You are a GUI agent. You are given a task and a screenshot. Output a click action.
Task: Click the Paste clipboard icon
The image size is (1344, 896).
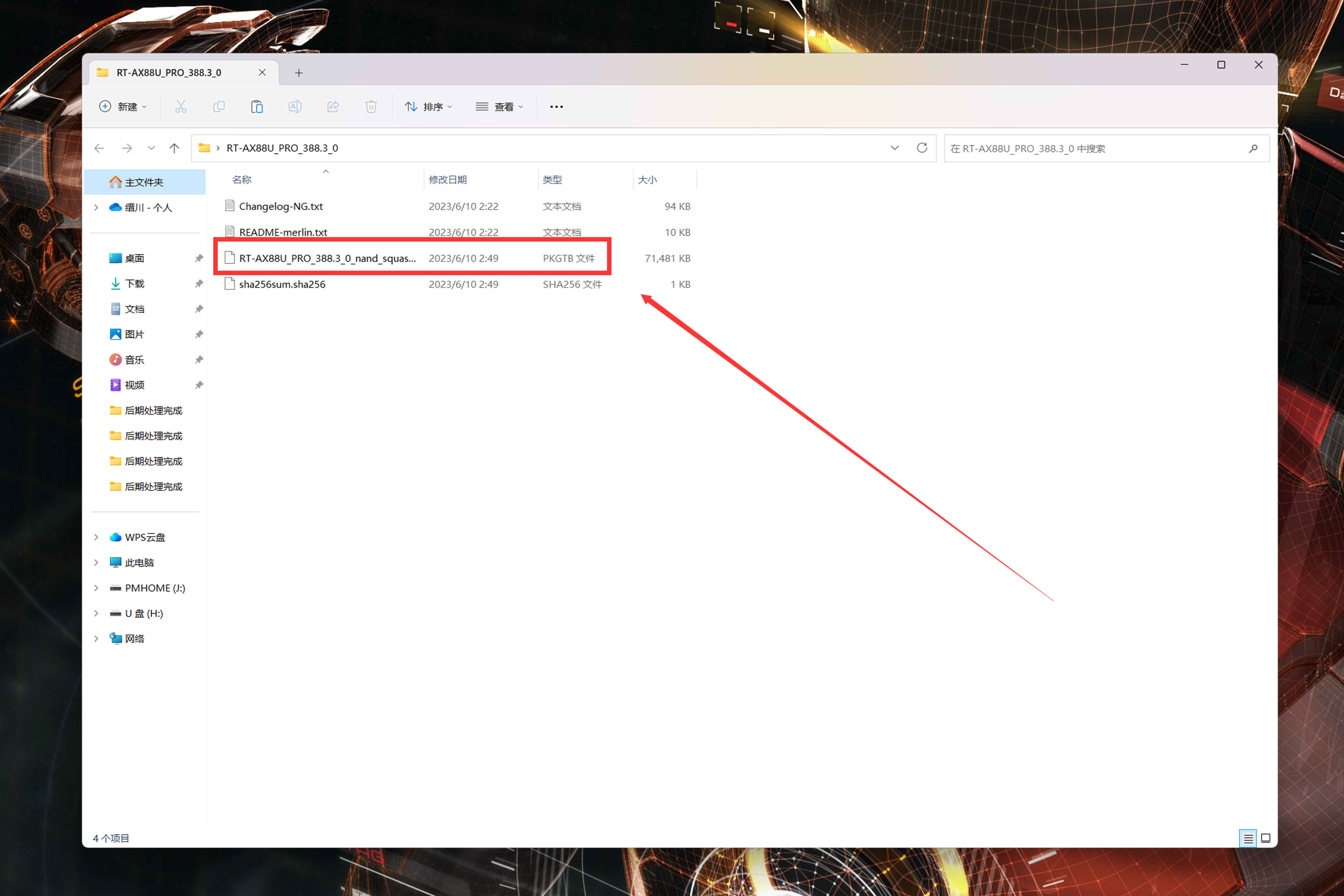tap(257, 107)
